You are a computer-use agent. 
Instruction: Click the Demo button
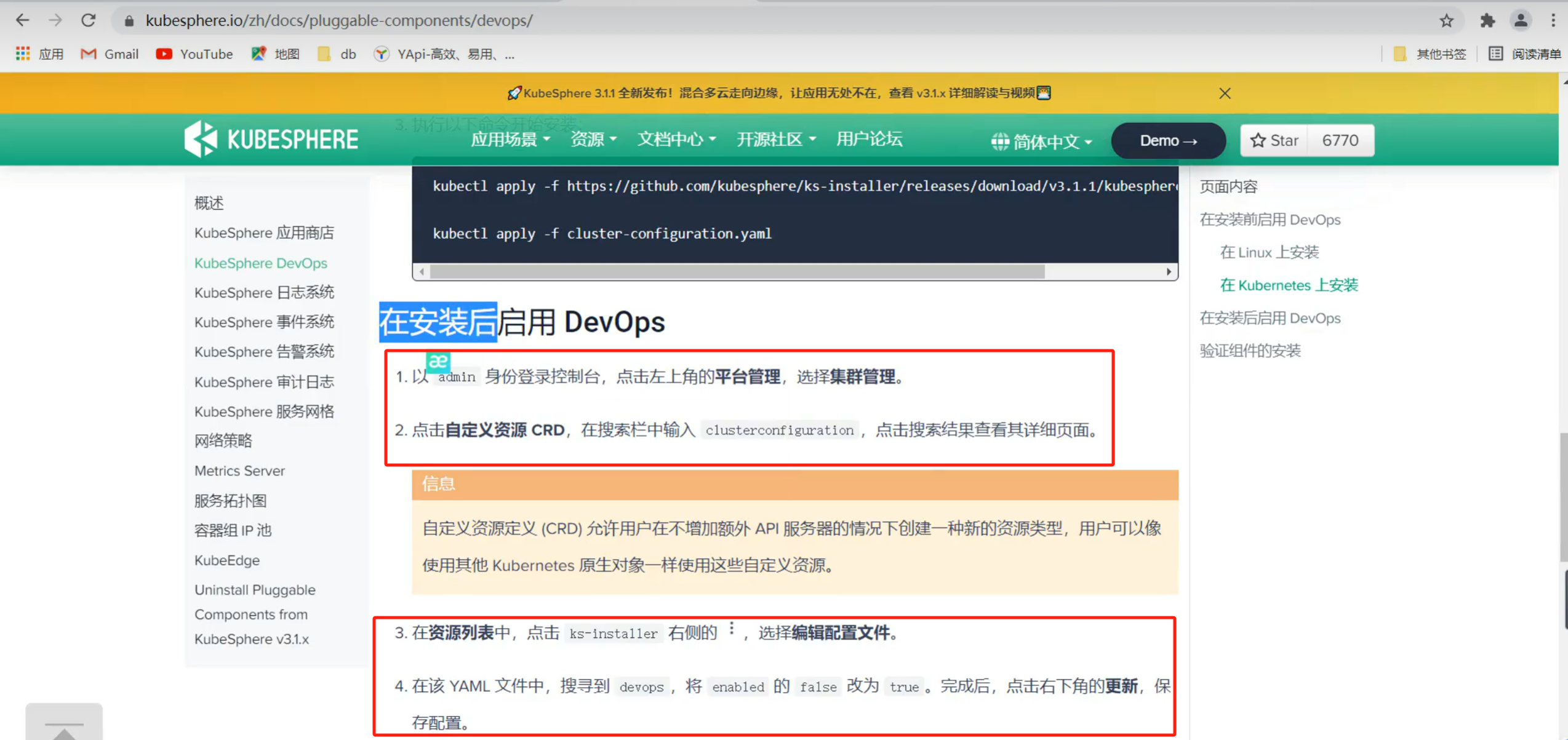point(1168,140)
